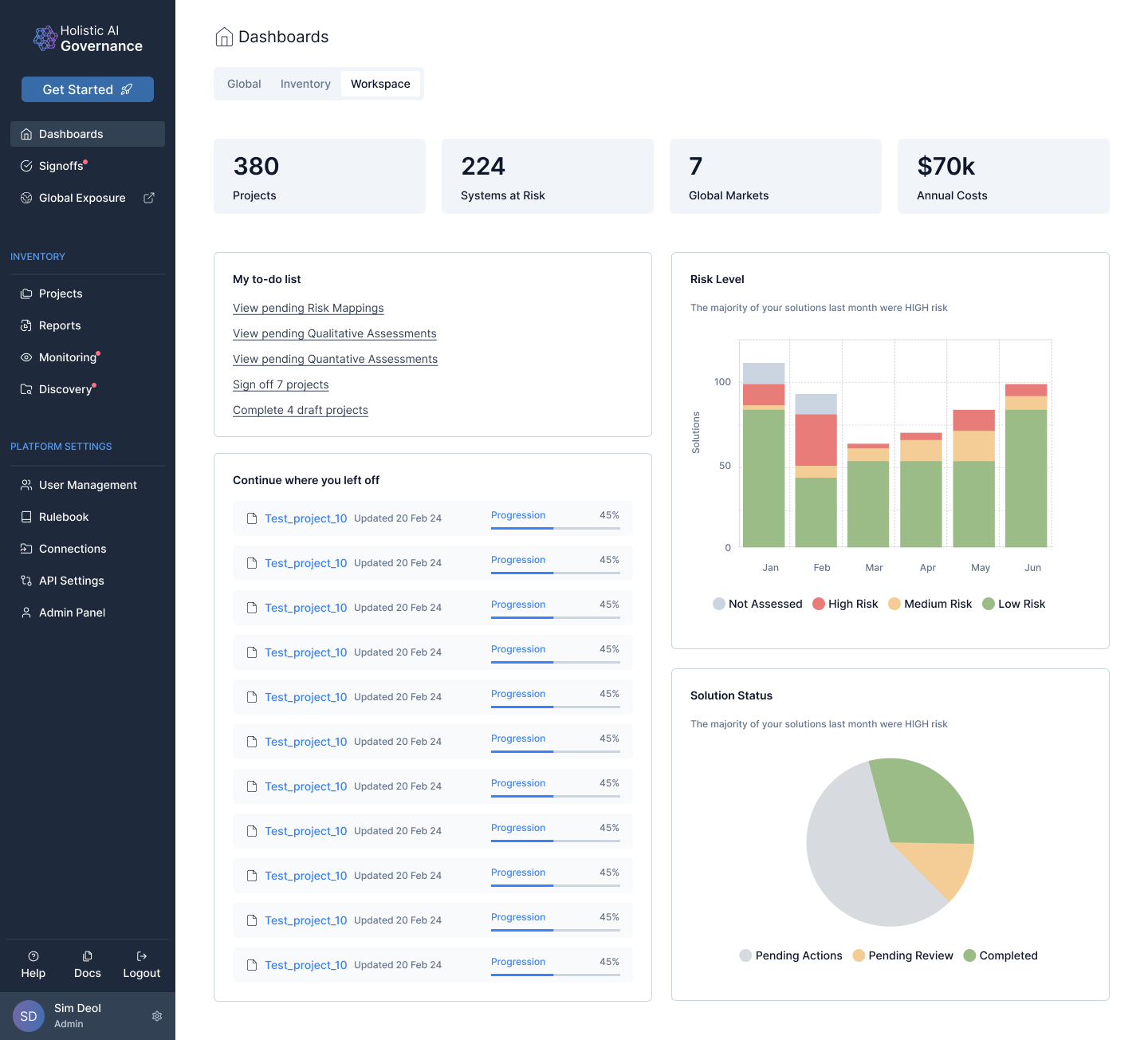Switch to the Global tab
The height and width of the screenshot is (1040, 1148).
(244, 84)
